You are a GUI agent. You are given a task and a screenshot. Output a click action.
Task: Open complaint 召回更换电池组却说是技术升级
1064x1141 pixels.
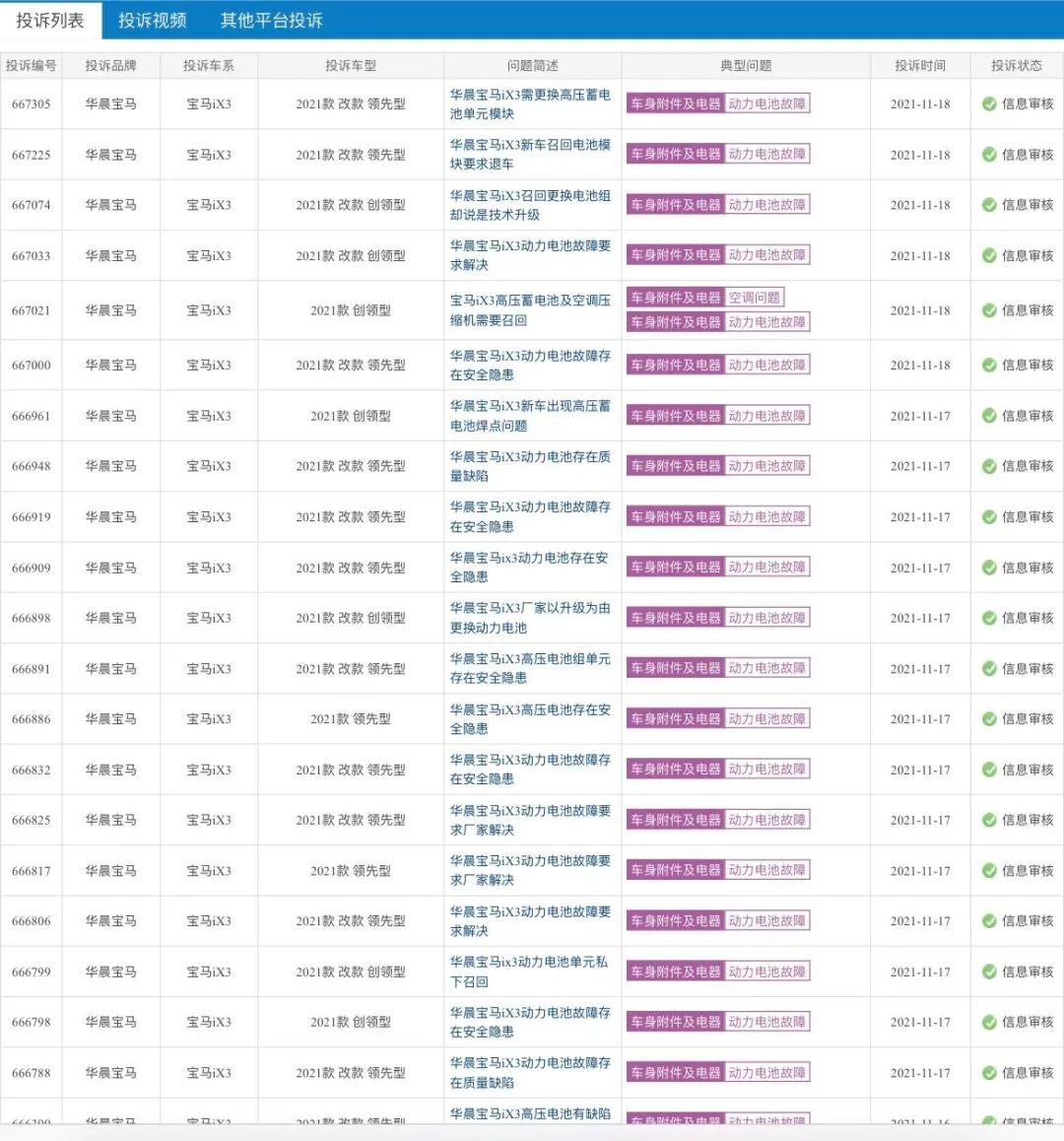[x=530, y=205]
